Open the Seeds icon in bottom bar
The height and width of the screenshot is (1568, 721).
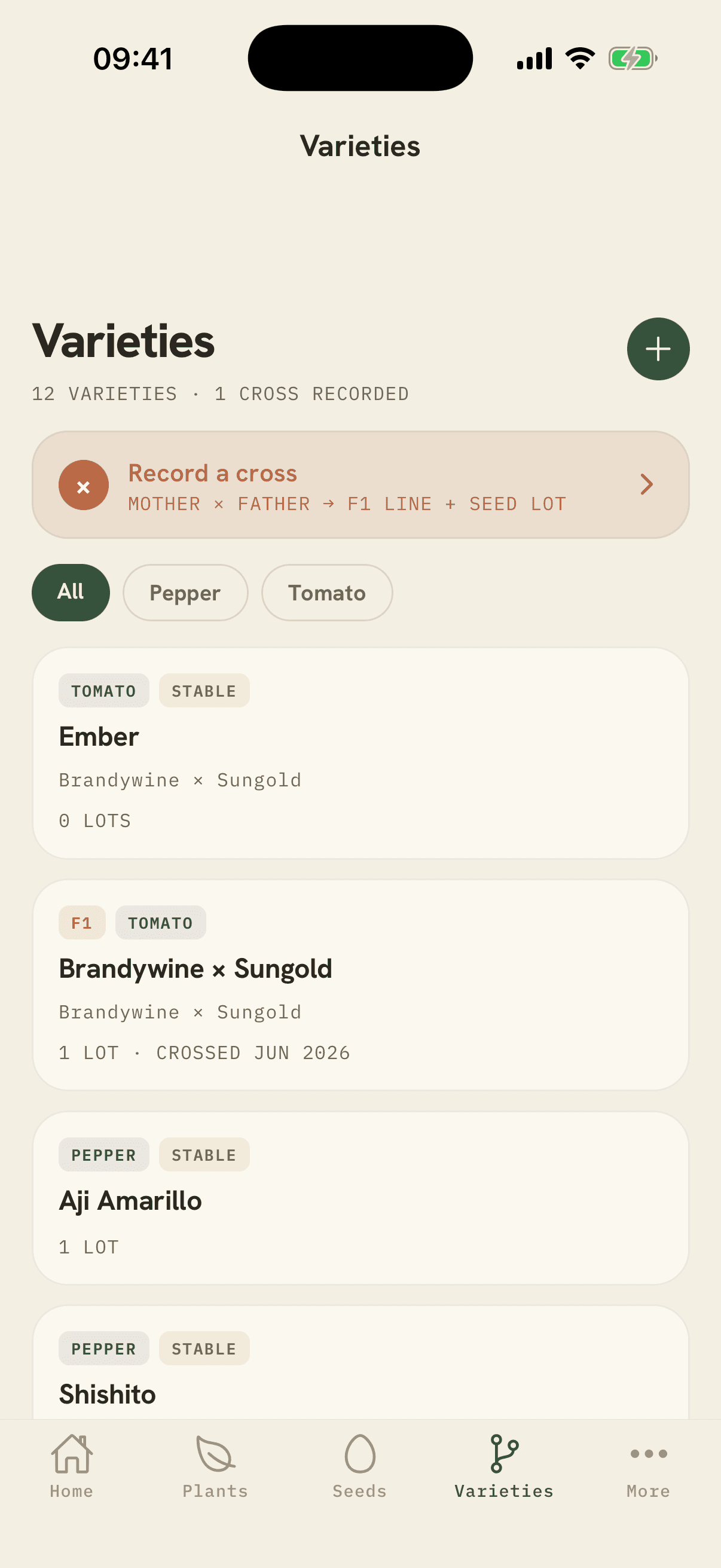pyautogui.click(x=359, y=1454)
